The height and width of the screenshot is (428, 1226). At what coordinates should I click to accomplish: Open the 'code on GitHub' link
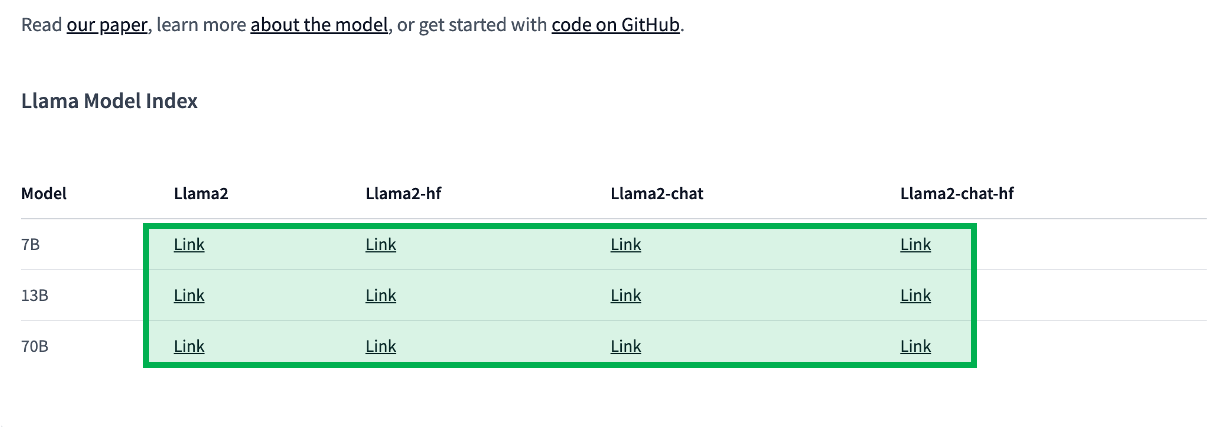tap(616, 25)
